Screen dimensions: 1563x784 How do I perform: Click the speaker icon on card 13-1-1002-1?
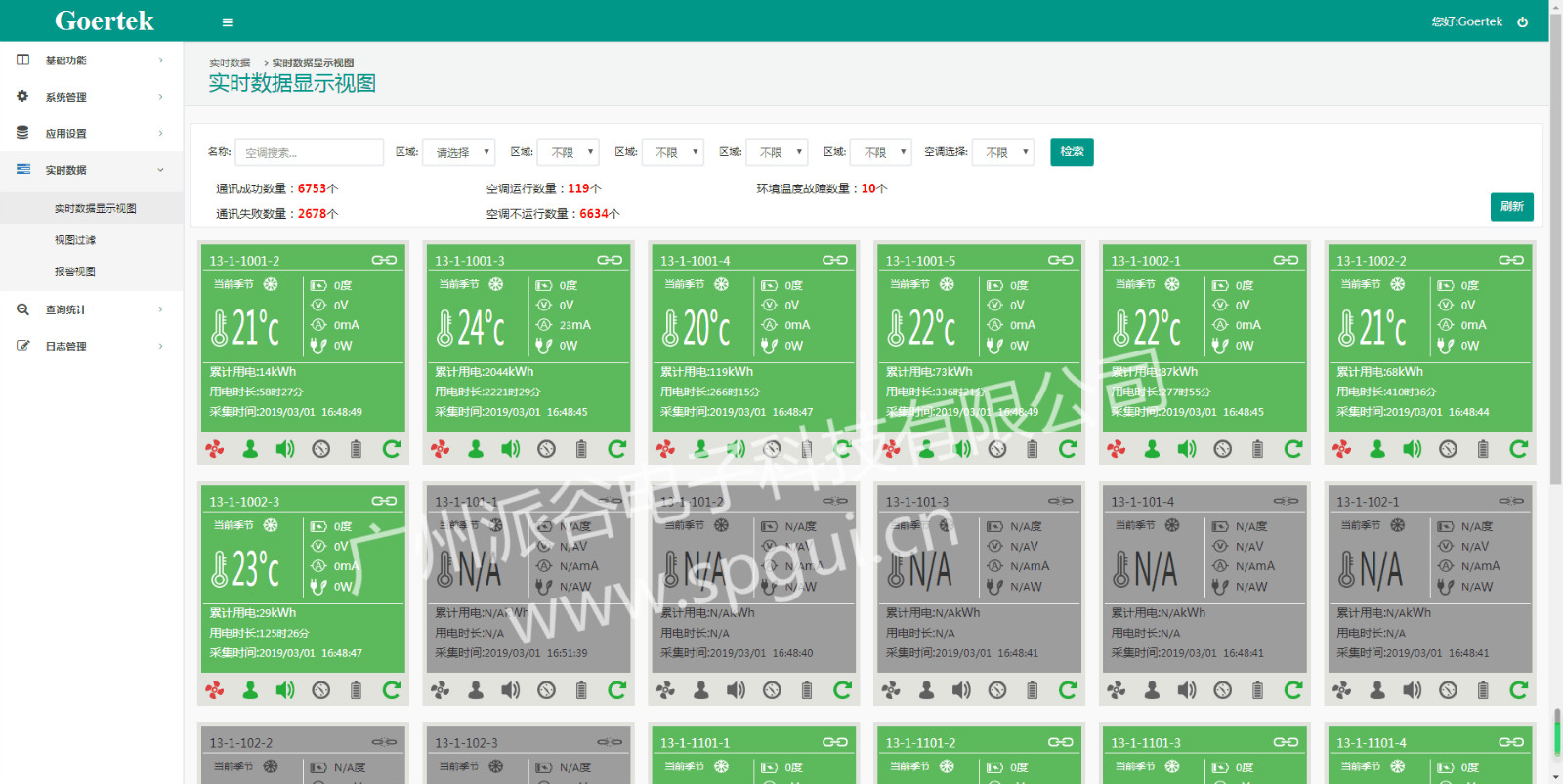point(1187,449)
